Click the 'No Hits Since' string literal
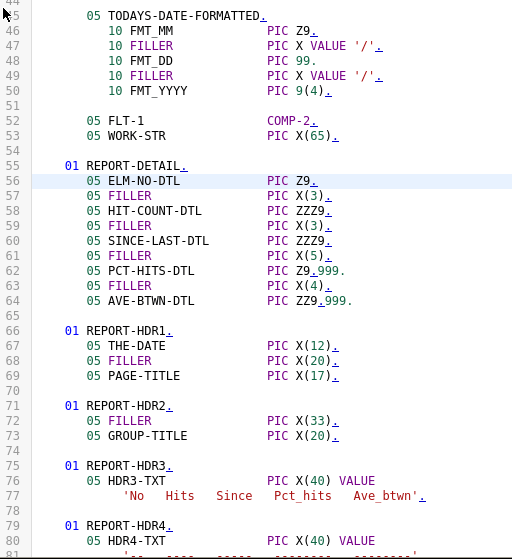512x559 pixels. coord(270,496)
